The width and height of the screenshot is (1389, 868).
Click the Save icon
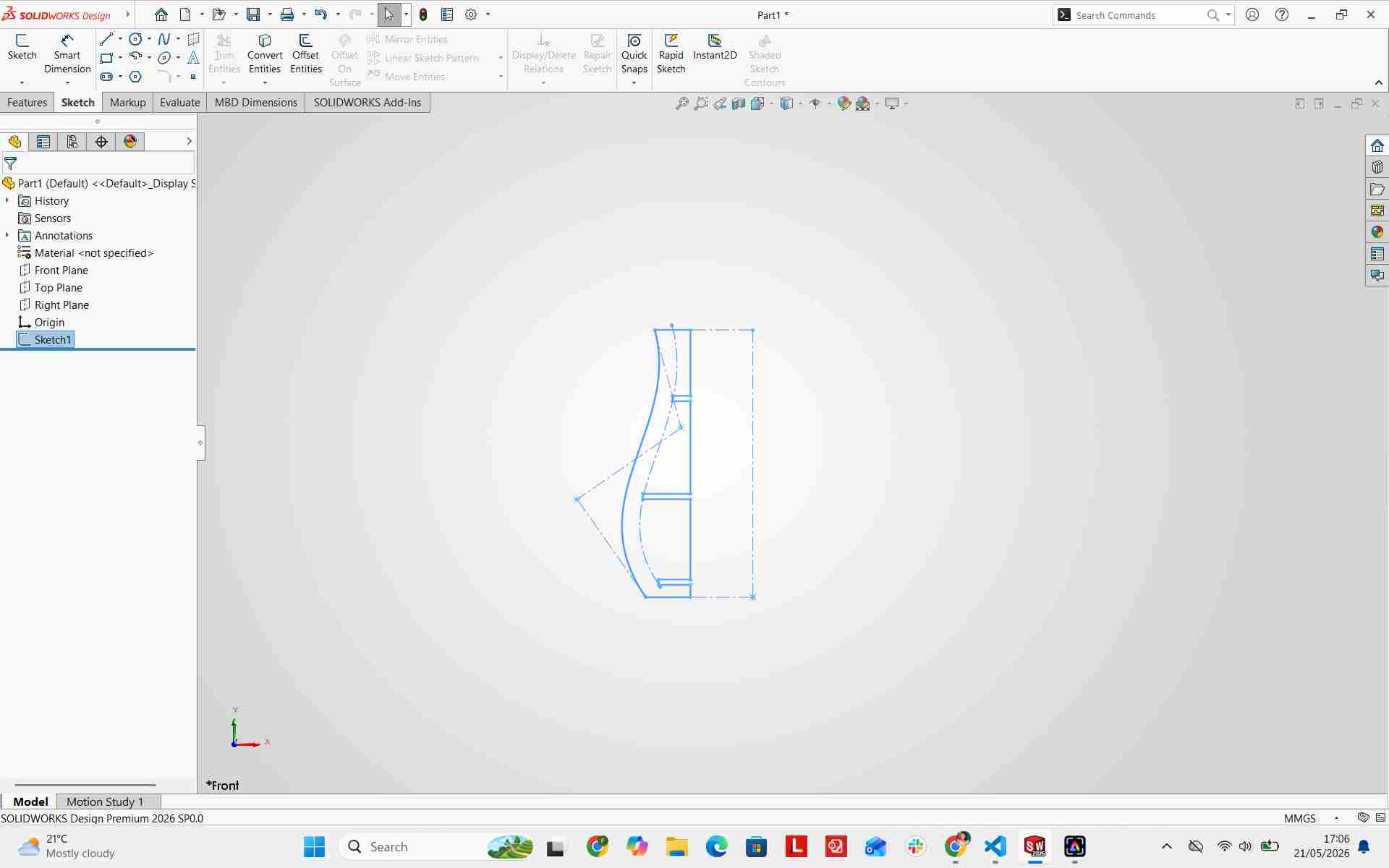253,14
